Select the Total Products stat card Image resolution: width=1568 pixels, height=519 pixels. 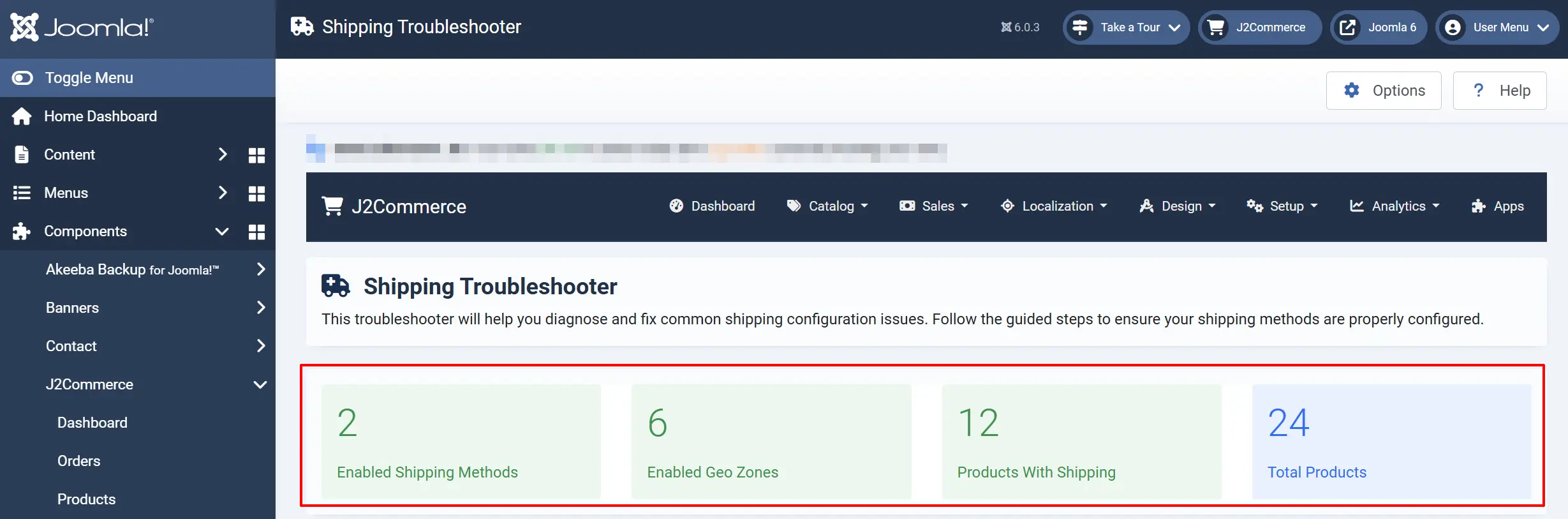pyautogui.click(x=1392, y=441)
